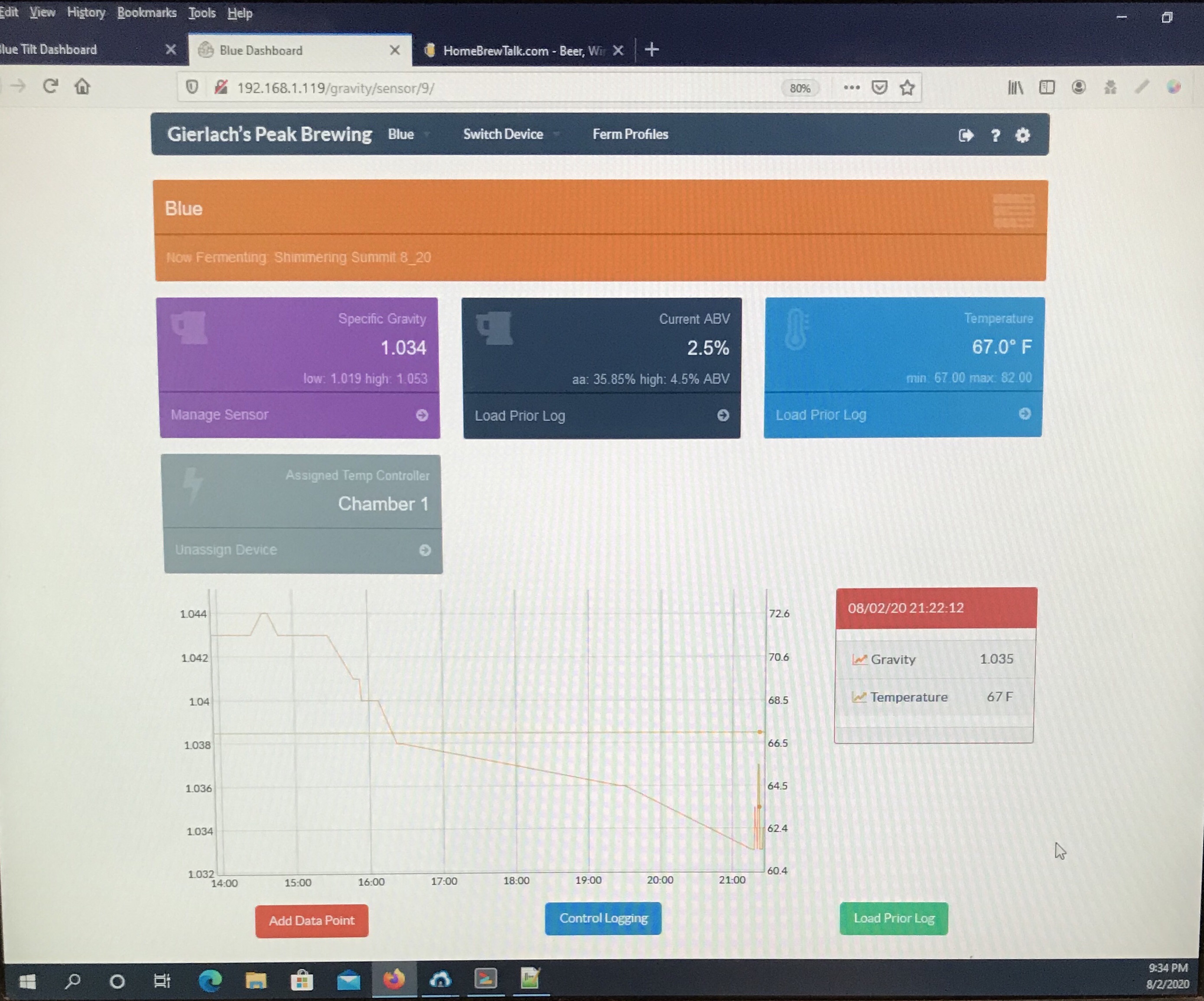Bookmark this page with star icon
This screenshot has width=1204, height=1001.
click(x=907, y=87)
